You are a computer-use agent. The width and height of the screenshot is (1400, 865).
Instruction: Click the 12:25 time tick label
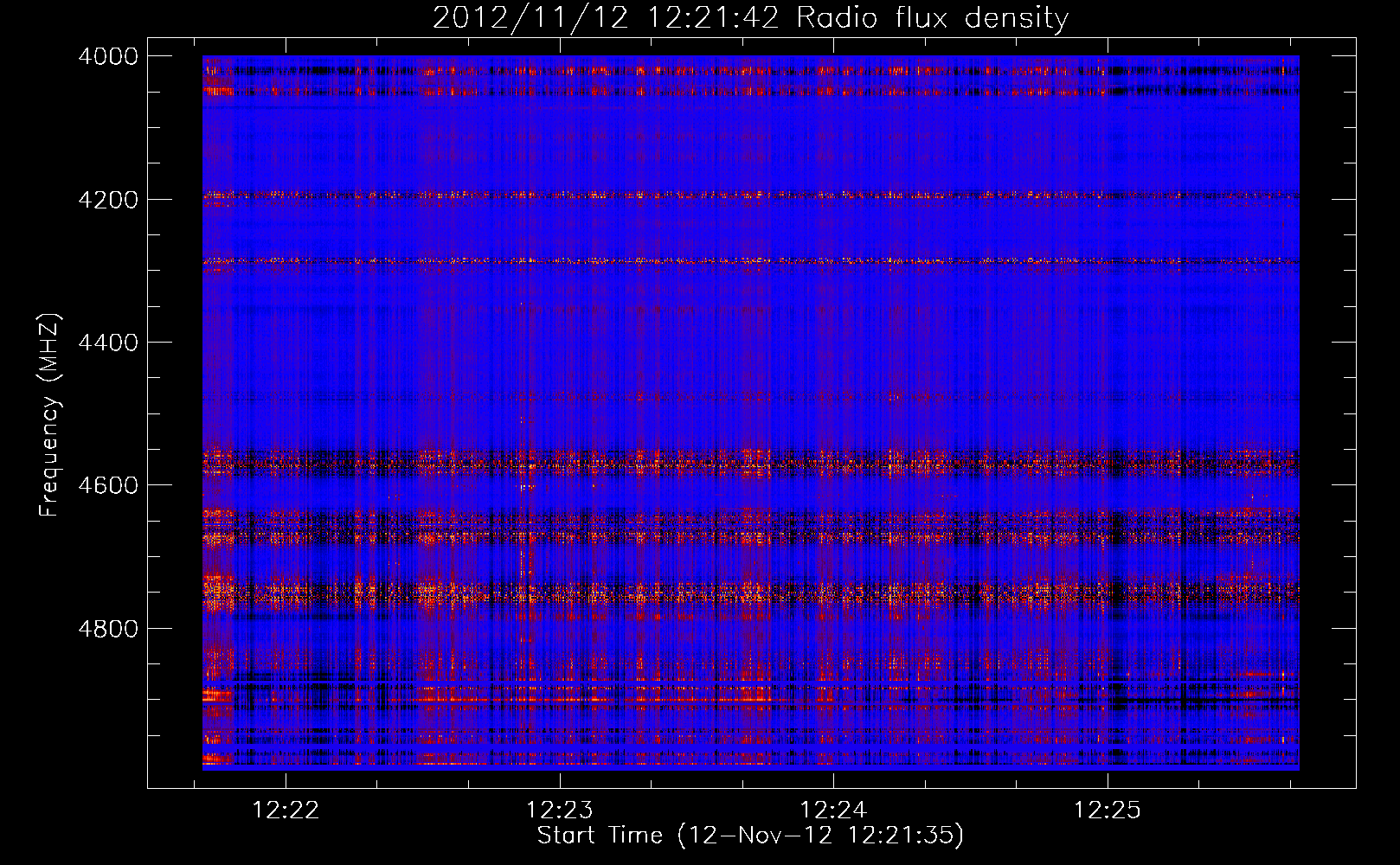coord(1108,811)
